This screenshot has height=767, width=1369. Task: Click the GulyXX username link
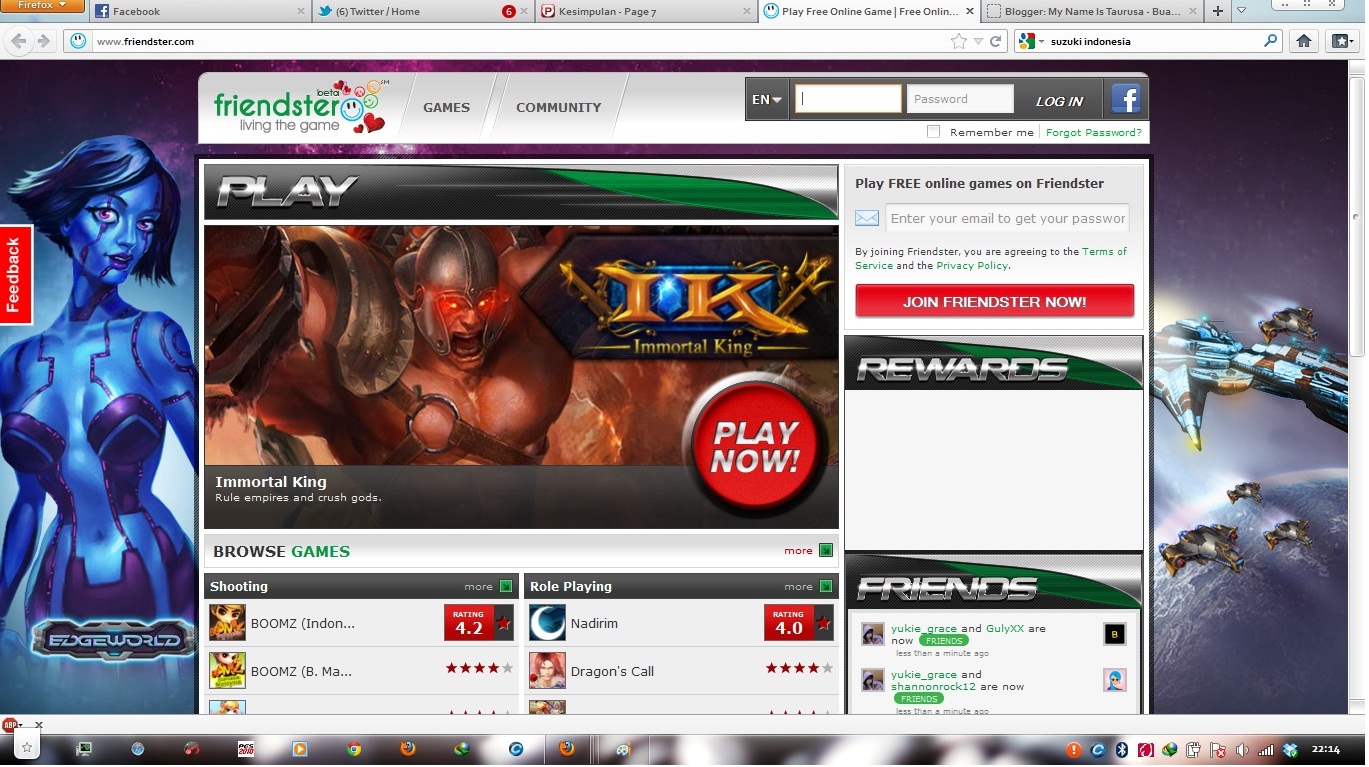click(1005, 629)
